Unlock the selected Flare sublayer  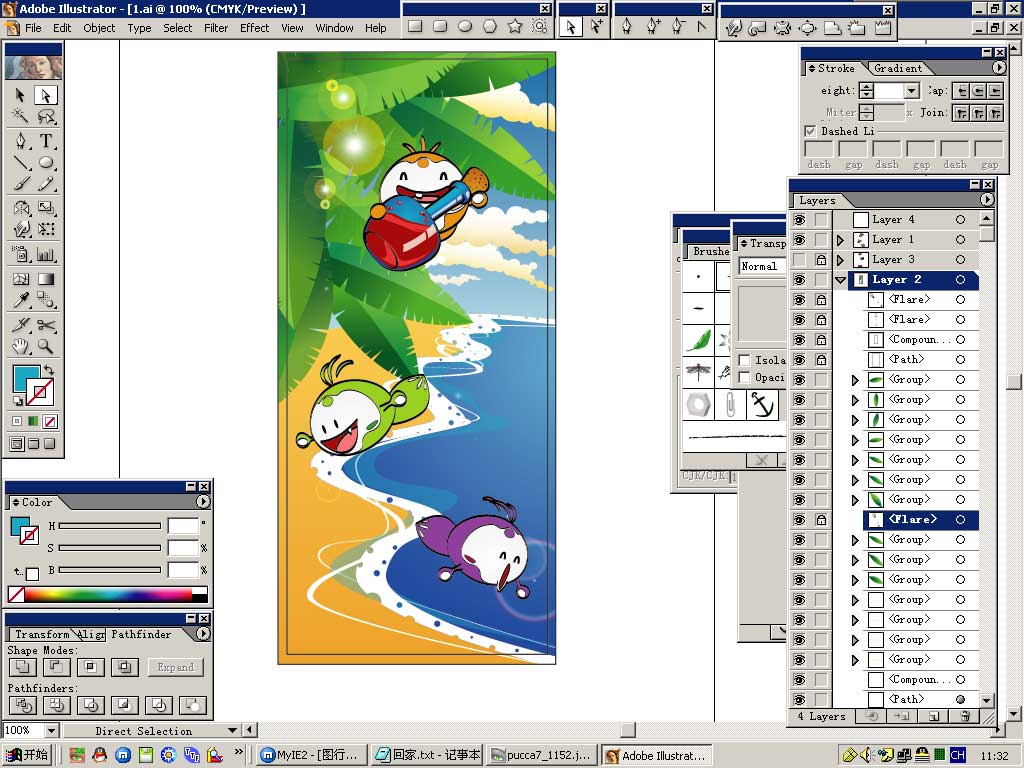pos(822,520)
